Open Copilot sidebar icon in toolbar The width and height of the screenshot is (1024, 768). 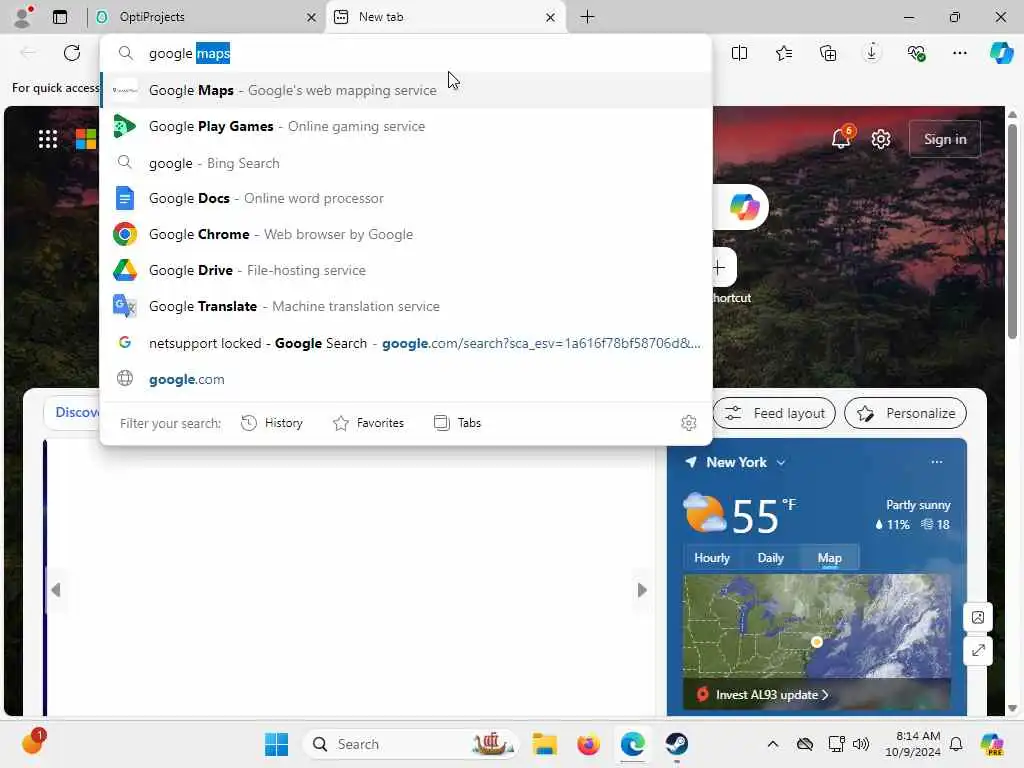click(1001, 53)
